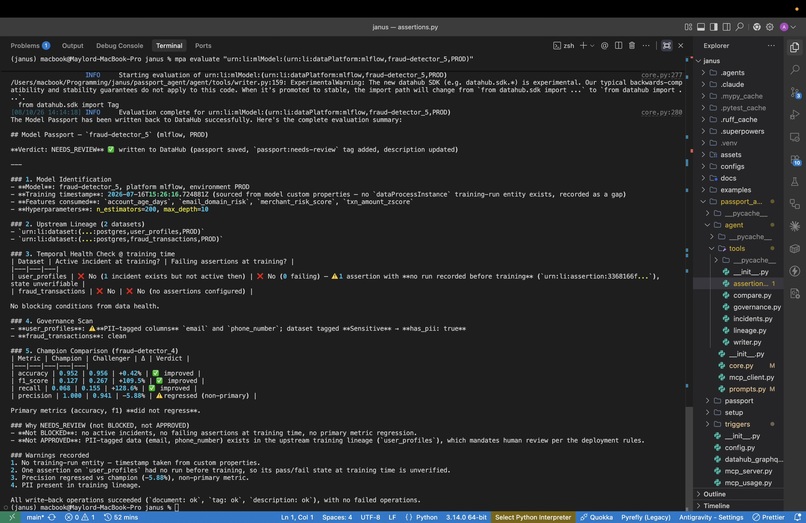Open lineage.py in the Explorer
The height and width of the screenshot is (523, 806).
click(x=749, y=331)
